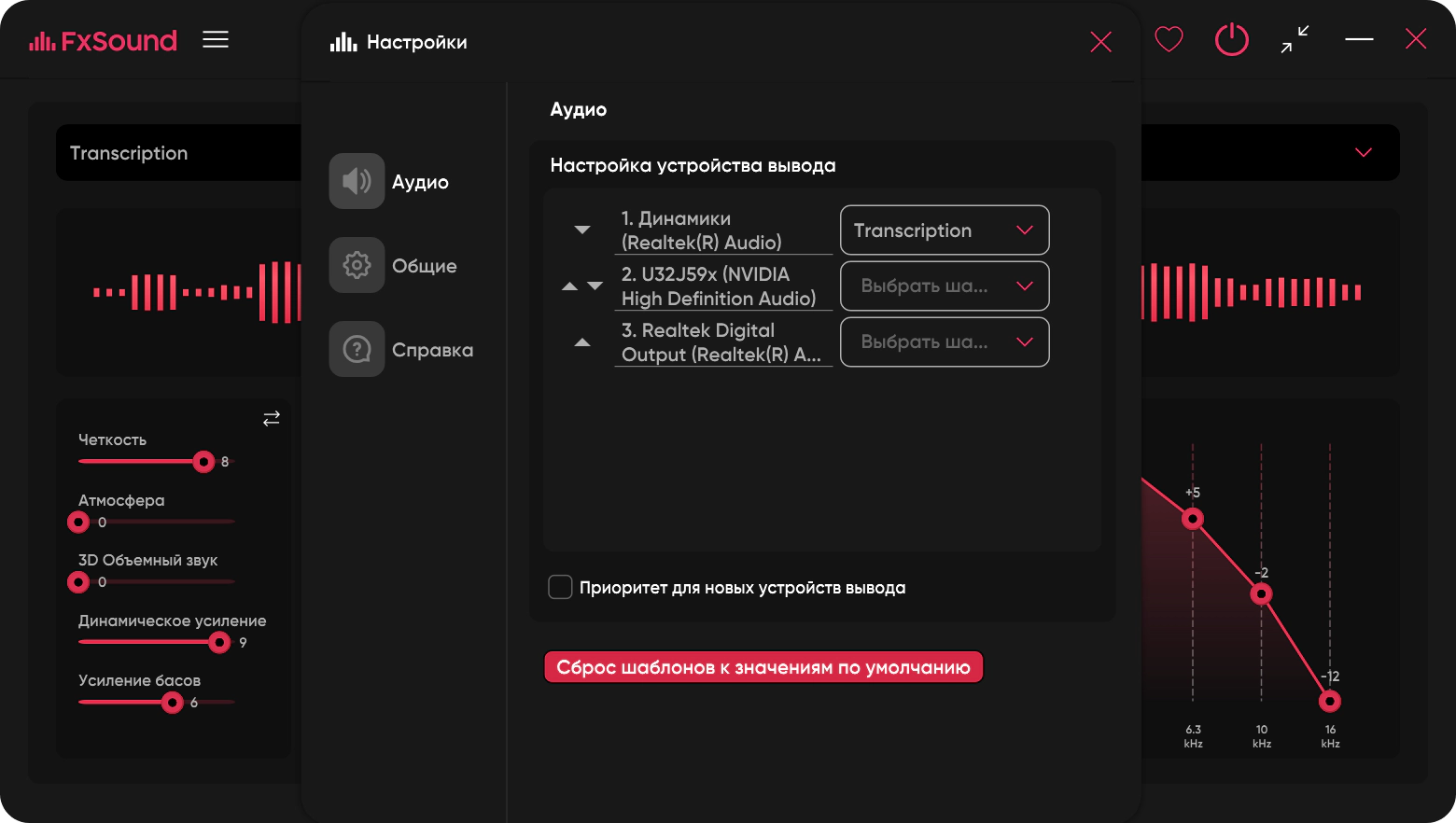
Task: Open preset dropdown for Realtek Digital Output
Action: pyautogui.click(x=945, y=342)
